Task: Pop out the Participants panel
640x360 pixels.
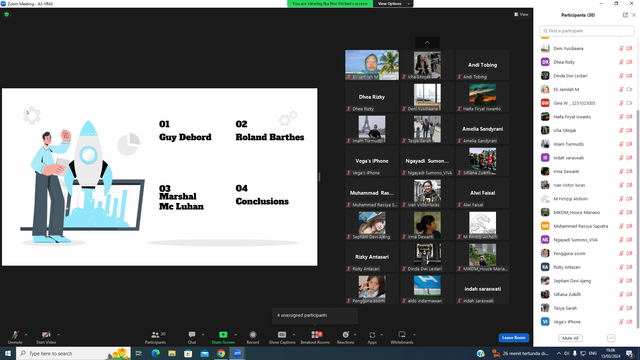Action: point(625,15)
